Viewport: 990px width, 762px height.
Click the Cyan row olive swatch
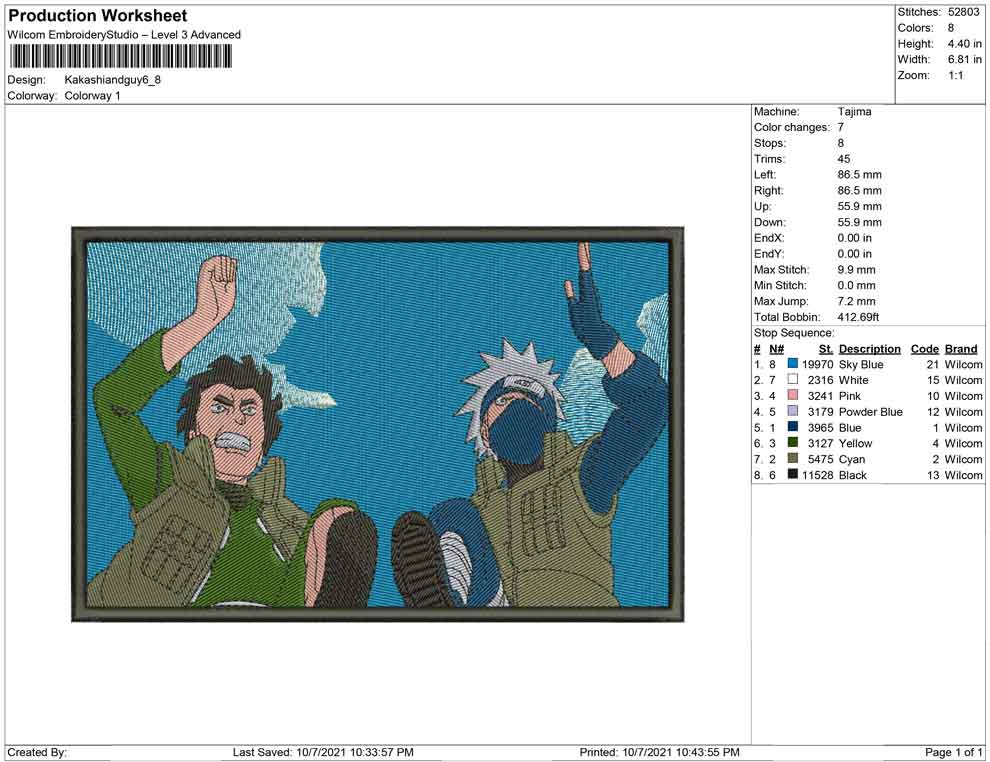point(793,459)
